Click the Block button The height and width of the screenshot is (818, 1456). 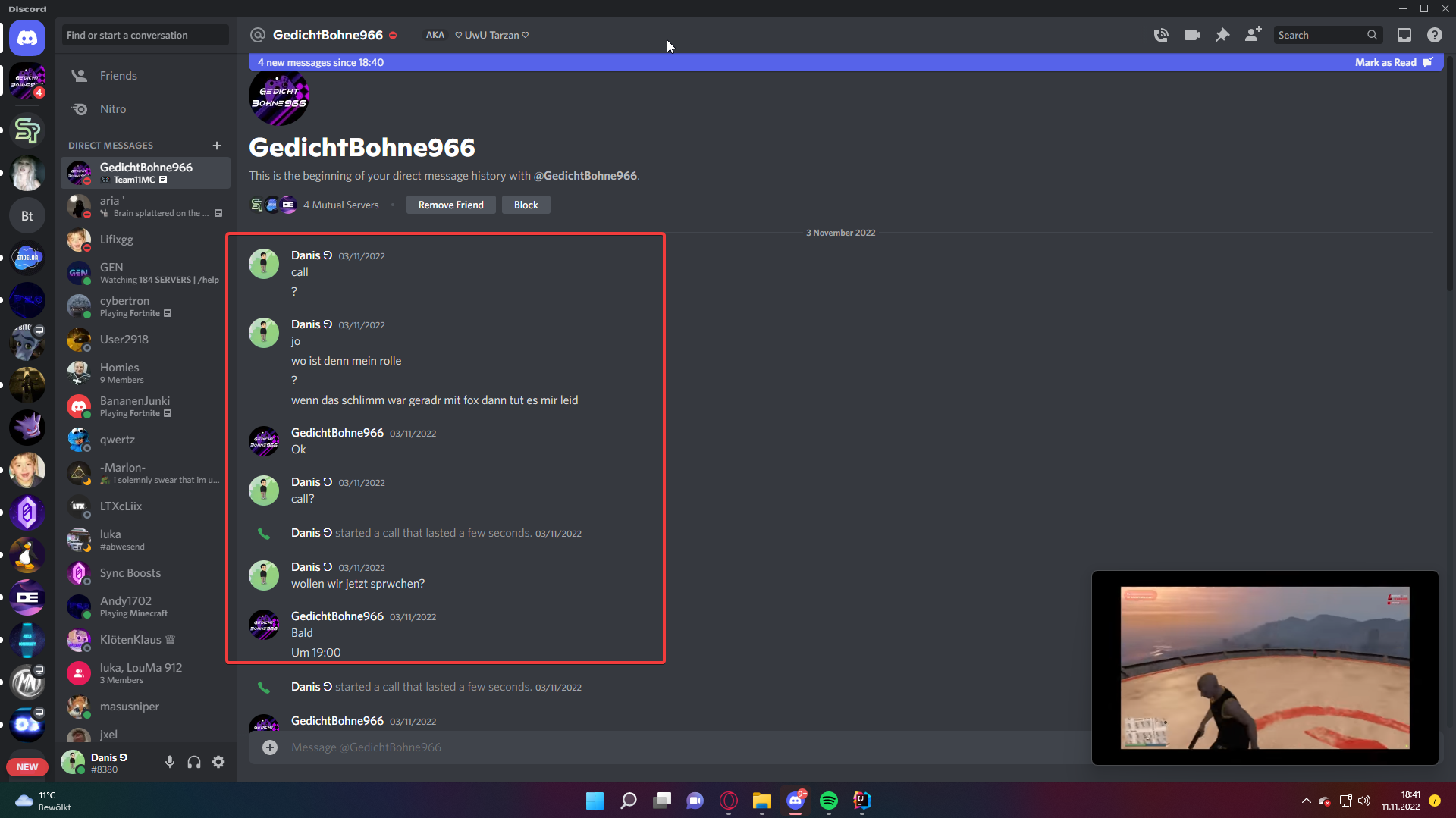526,205
